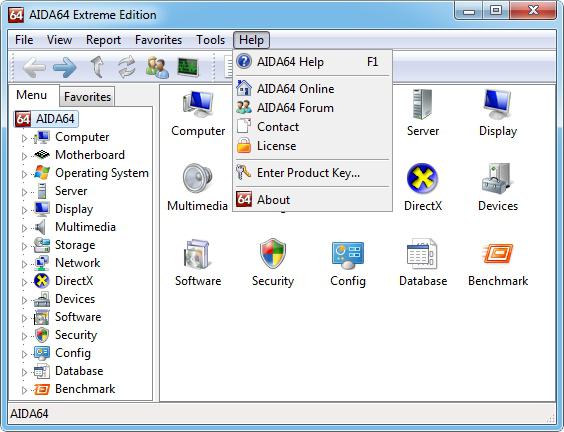Viewport: 564px width, 432px height.
Task: Choose AIDA64 Forum menu entry
Action: pos(312,108)
